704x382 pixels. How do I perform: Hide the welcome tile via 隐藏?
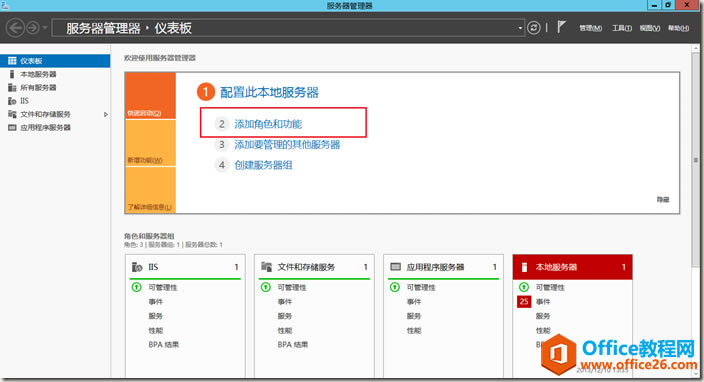pyautogui.click(x=663, y=199)
